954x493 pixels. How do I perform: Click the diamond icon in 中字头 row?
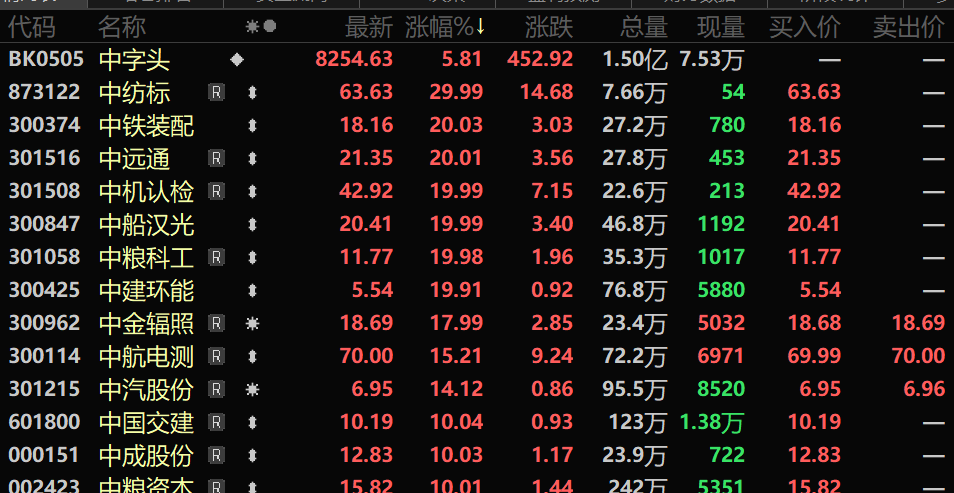click(237, 60)
